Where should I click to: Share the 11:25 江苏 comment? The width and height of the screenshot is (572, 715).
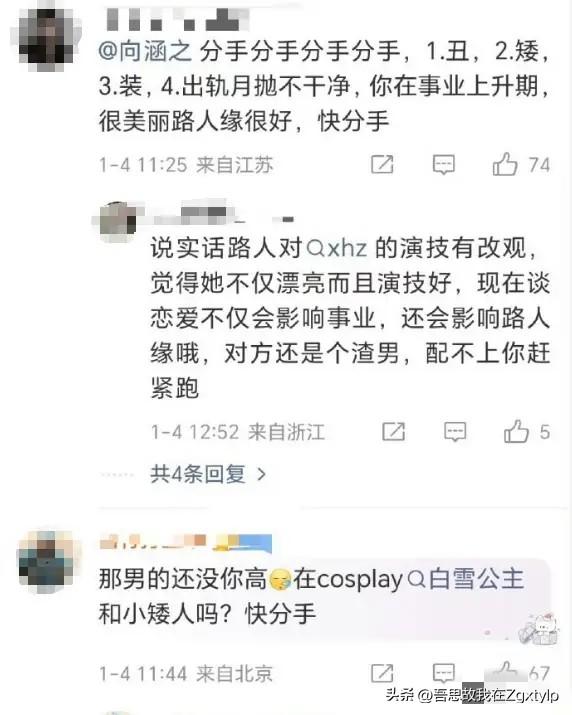(382, 165)
